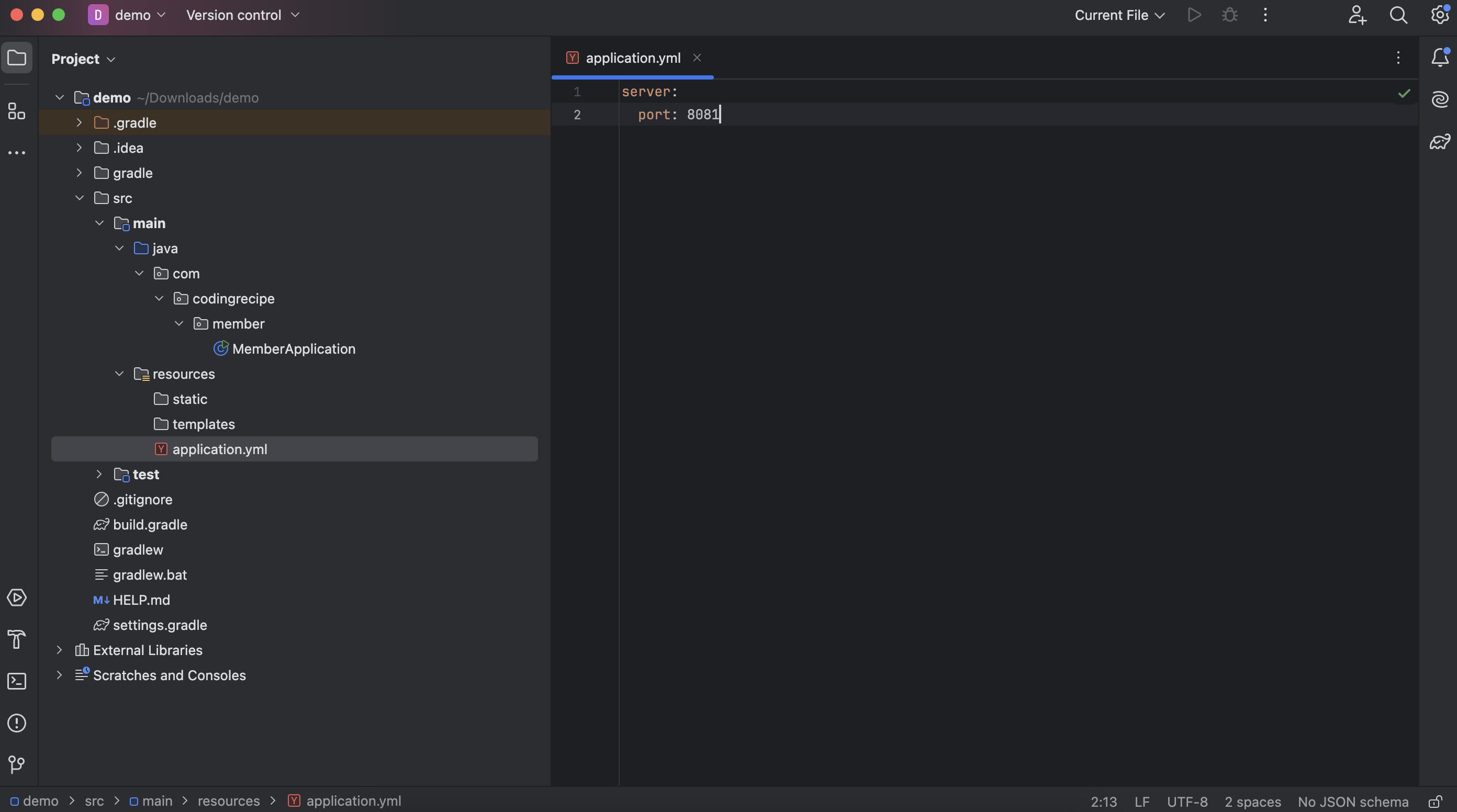Open Code With Me add user icon
Image resolution: width=1457 pixels, height=812 pixels.
[1357, 15]
